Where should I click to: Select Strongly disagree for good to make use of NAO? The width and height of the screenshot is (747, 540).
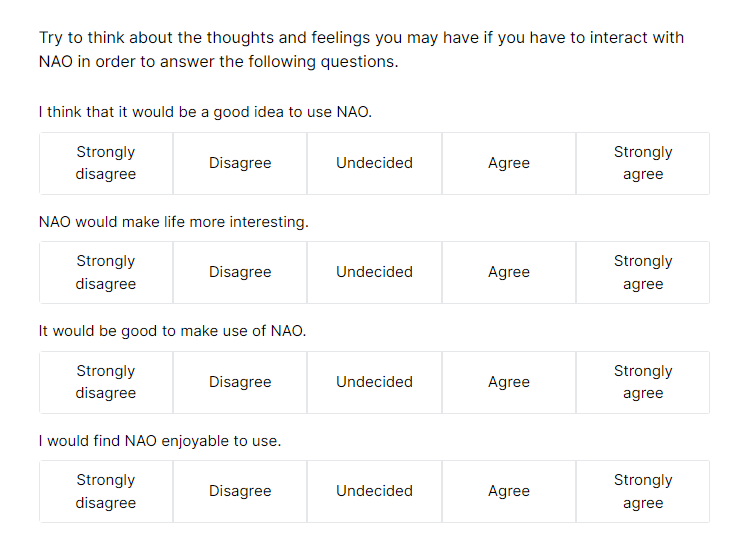coord(106,382)
